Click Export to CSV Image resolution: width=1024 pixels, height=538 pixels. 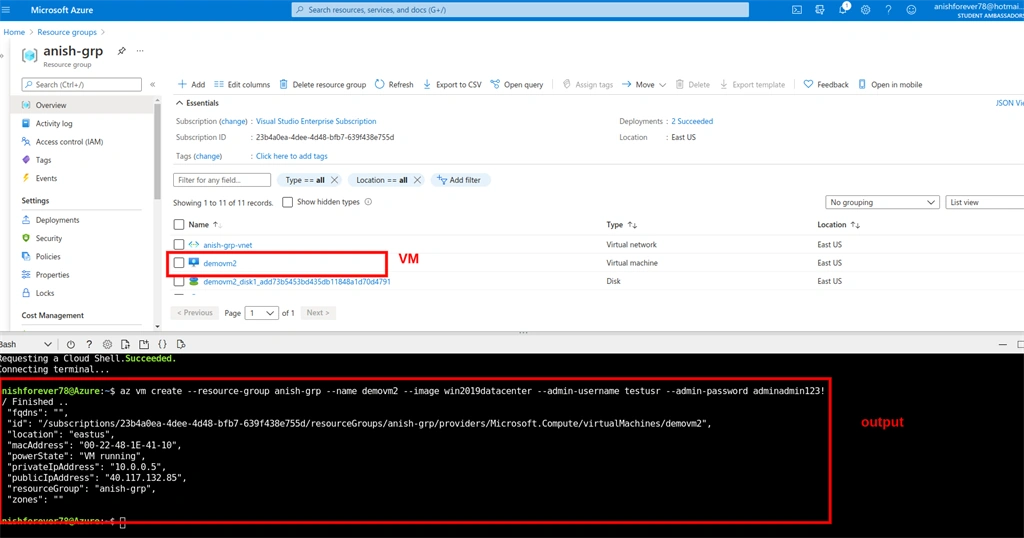click(x=452, y=84)
